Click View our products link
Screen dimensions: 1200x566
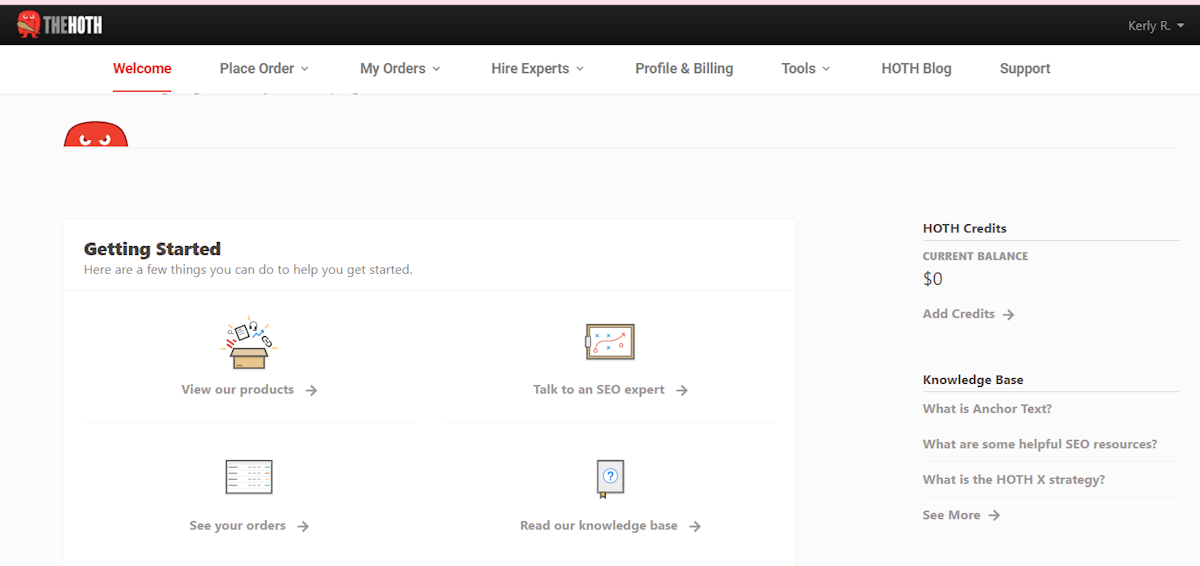pos(238,390)
